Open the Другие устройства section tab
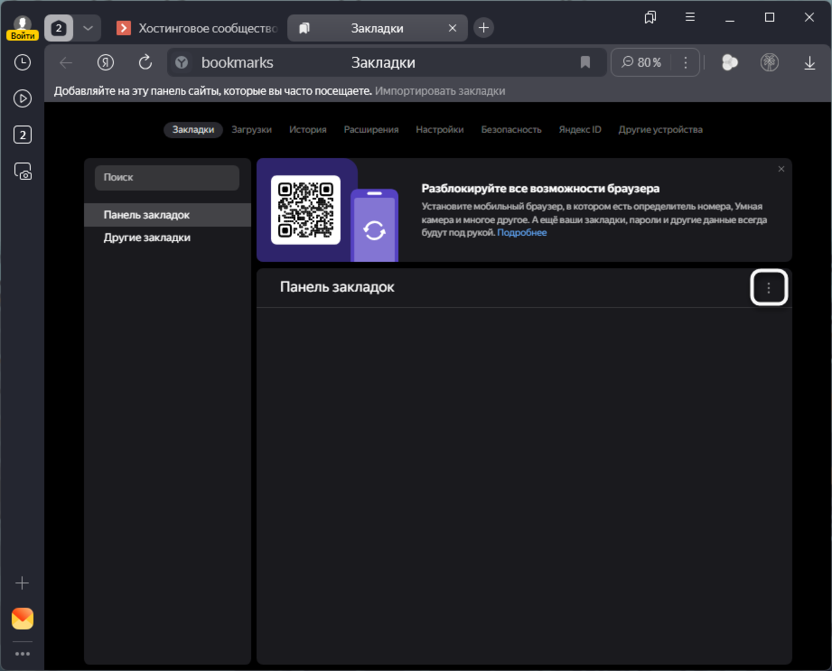Image resolution: width=832 pixels, height=671 pixels. [x=661, y=130]
